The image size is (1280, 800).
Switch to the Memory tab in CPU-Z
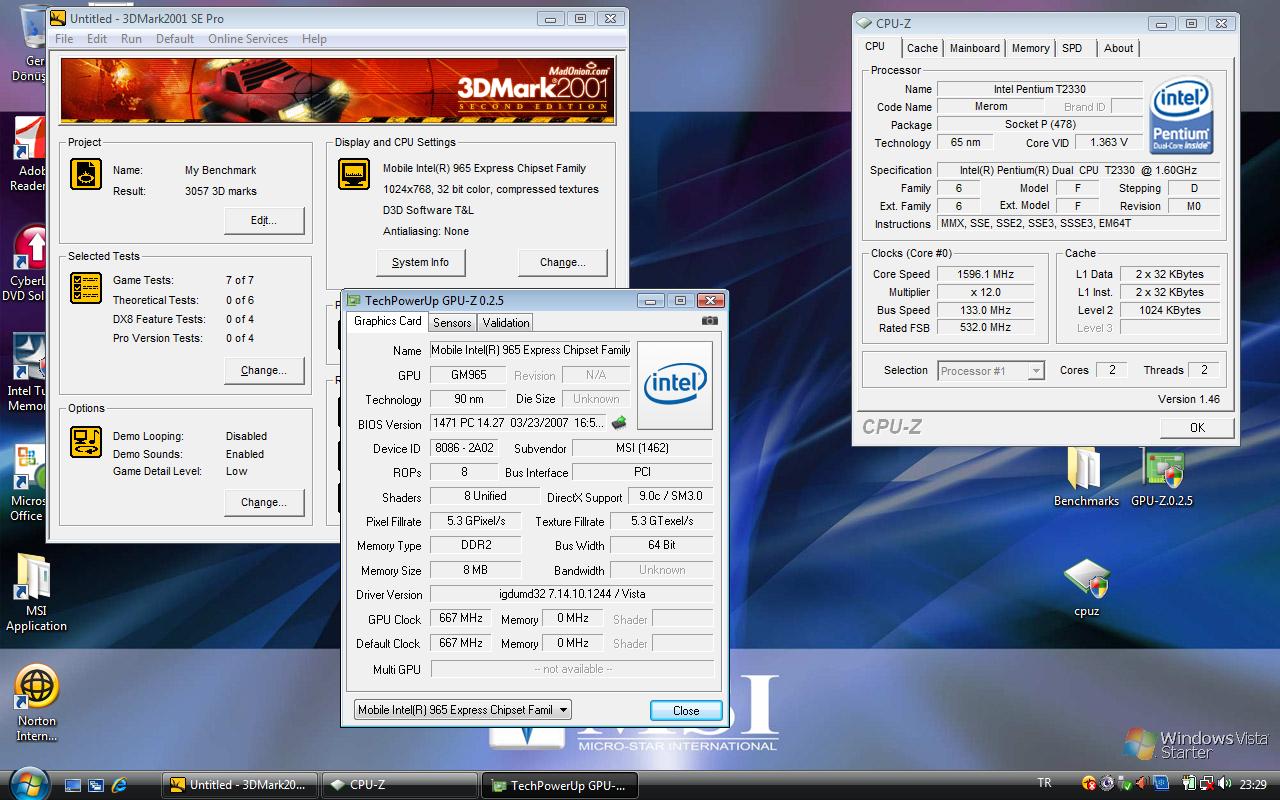pyautogui.click(x=1030, y=48)
